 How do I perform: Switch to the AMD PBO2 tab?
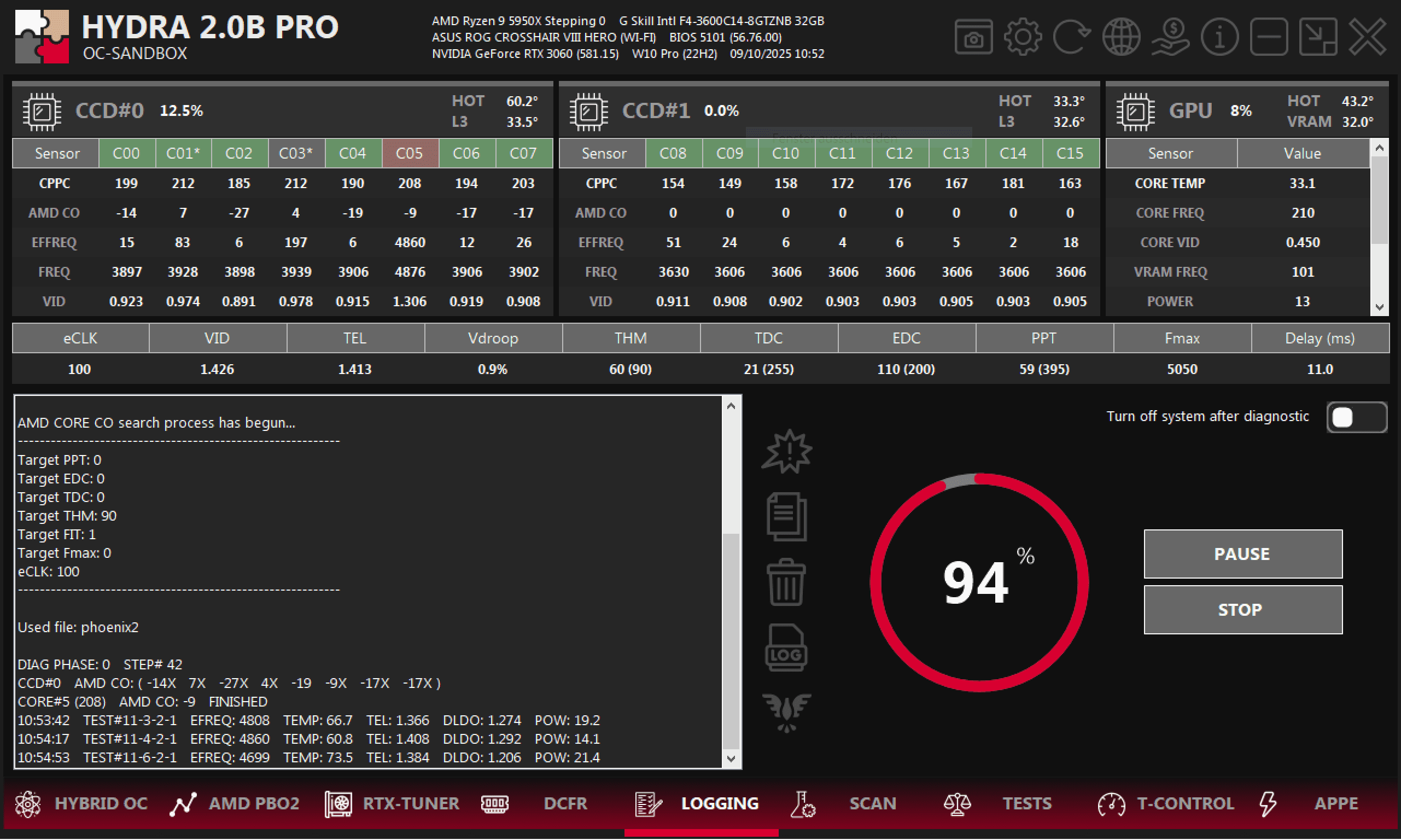click(235, 804)
